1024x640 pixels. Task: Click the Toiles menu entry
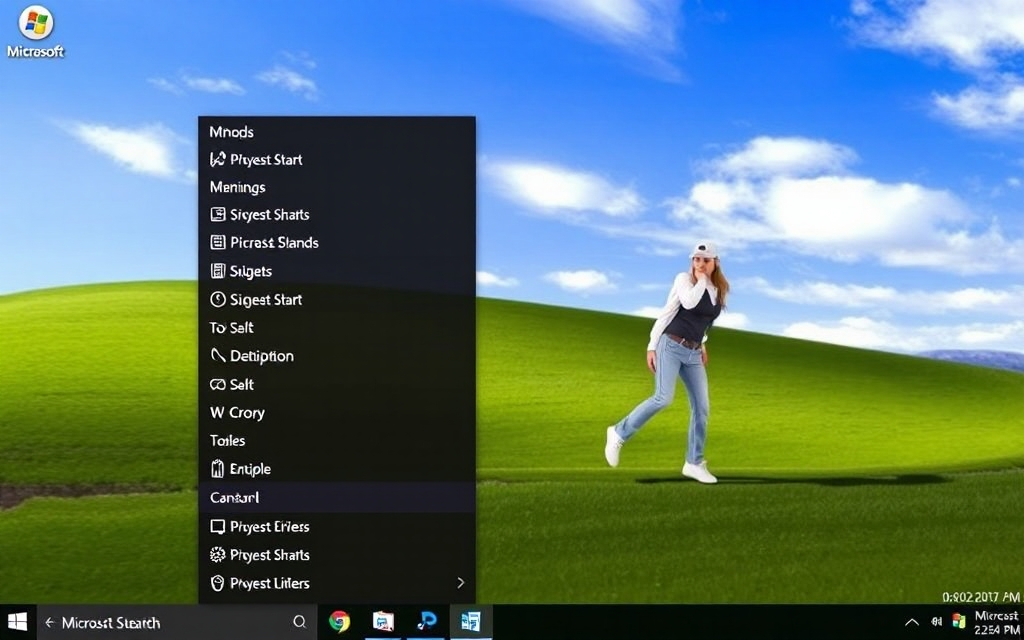pyautogui.click(x=337, y=441)
